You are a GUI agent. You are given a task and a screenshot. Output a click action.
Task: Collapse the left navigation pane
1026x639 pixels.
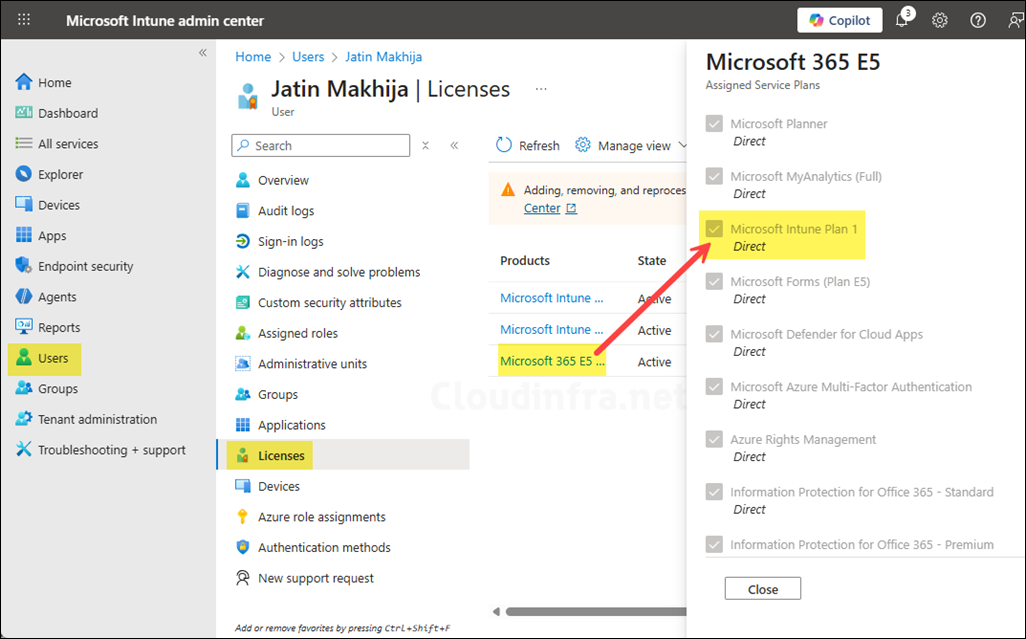coord(203,53)
